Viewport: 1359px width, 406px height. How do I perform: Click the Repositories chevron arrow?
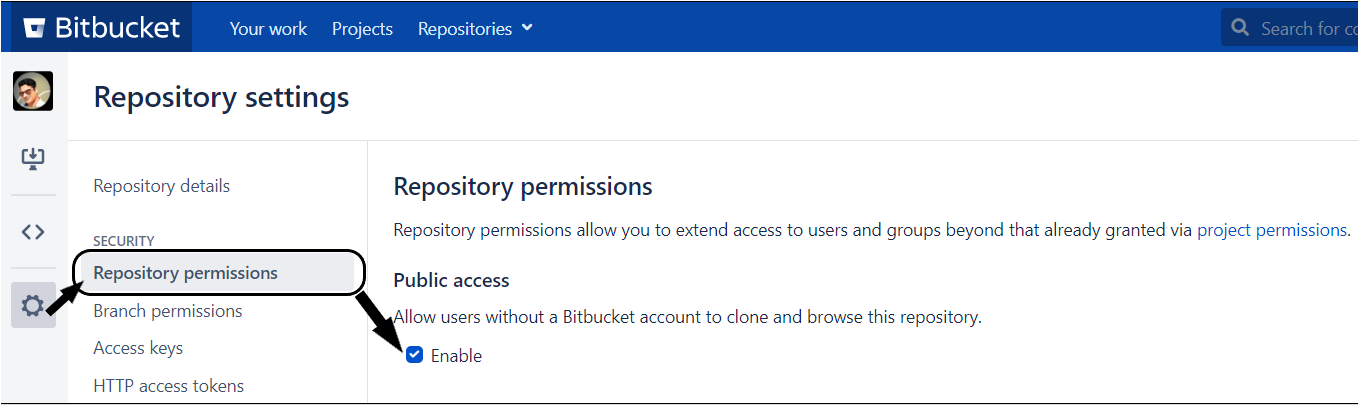click(527, 29)
